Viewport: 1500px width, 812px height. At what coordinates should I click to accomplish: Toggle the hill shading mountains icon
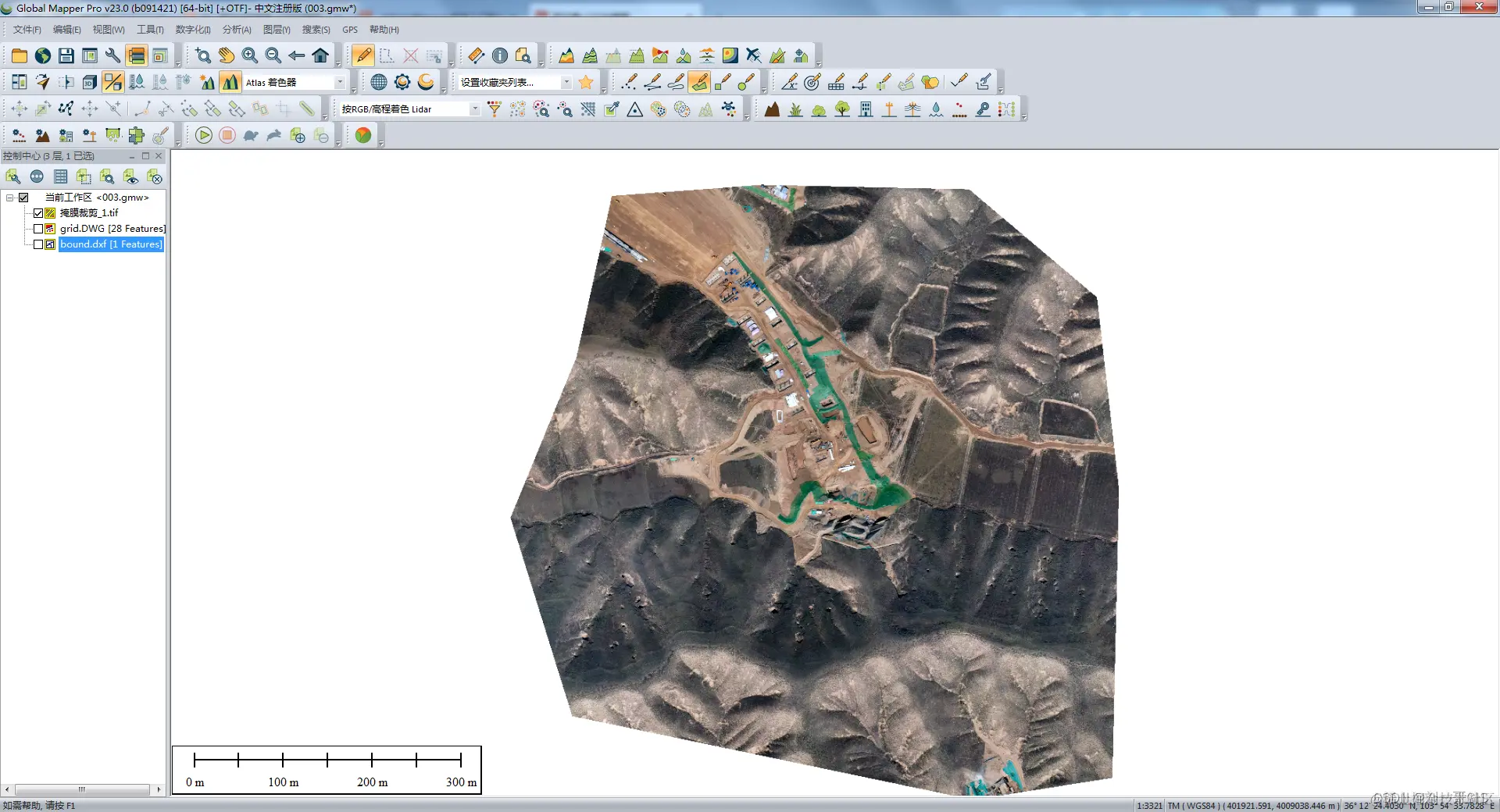(230, 82)
